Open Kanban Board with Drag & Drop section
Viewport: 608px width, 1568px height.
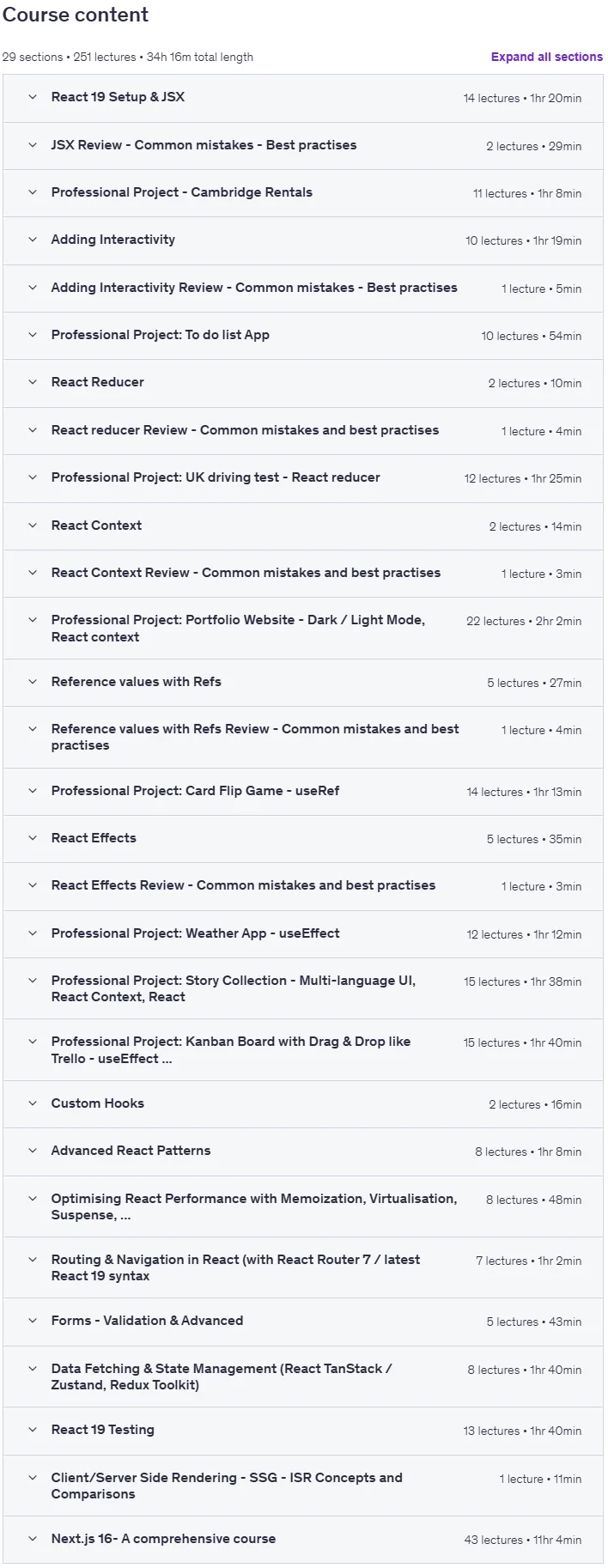(303, 1050)
